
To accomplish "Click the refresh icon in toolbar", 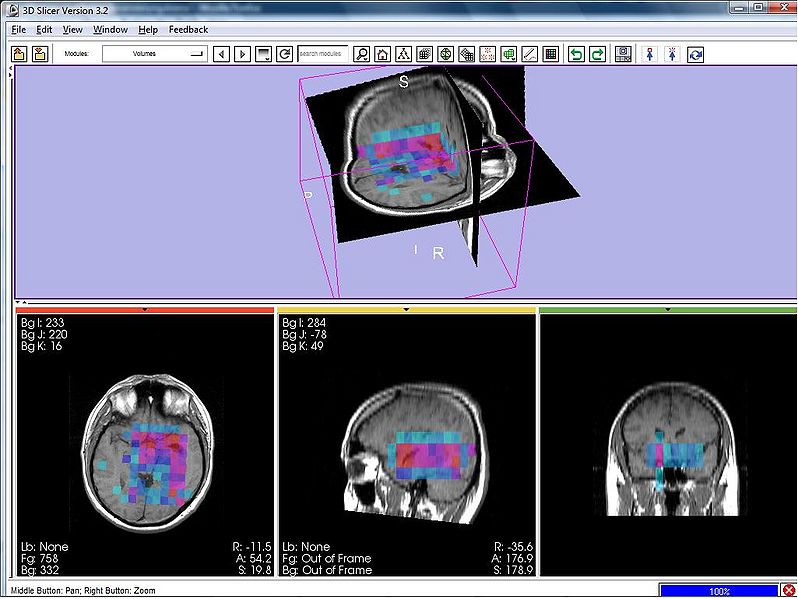I will point(285,54).
